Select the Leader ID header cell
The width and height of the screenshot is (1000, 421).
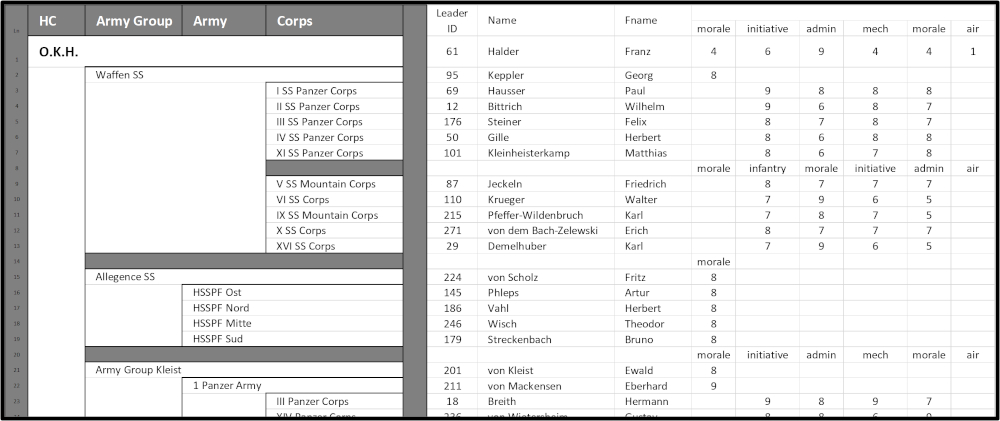(x=452, y=20)
